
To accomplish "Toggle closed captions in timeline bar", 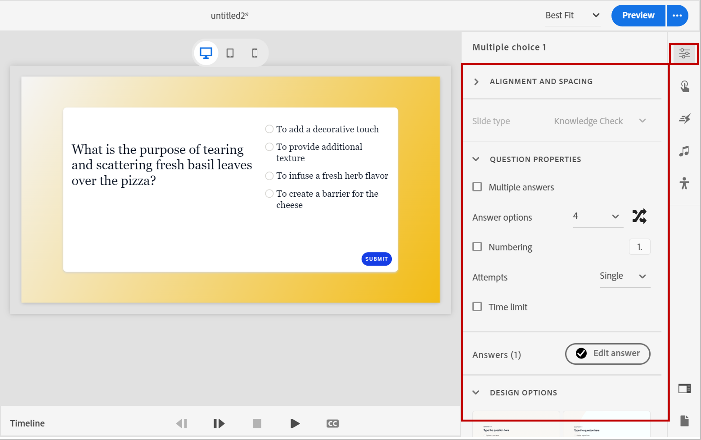I will [x=332, y=424].
